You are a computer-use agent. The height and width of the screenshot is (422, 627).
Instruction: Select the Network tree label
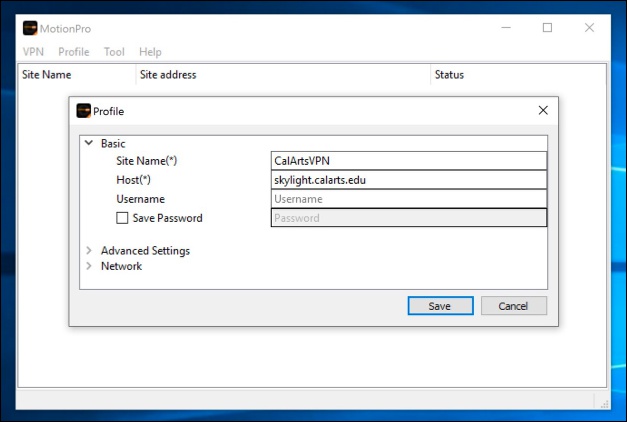[122, 266]
